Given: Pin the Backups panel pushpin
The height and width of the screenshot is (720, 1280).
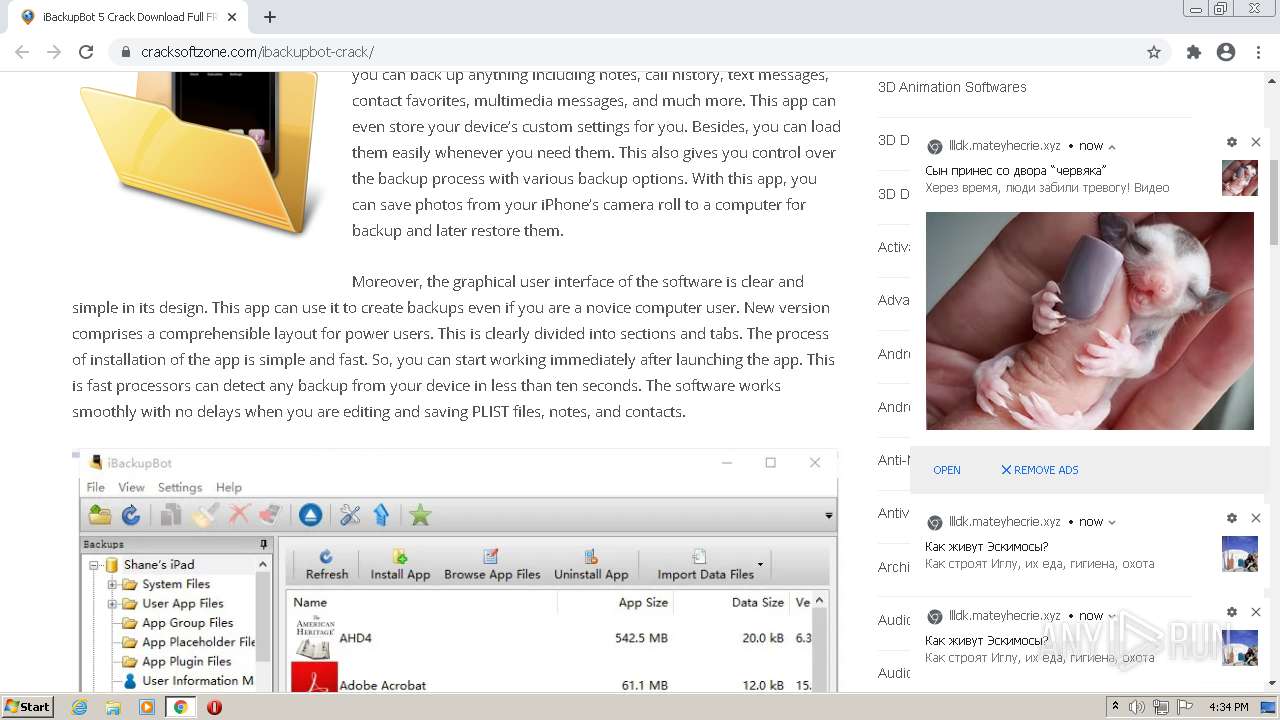Looking at the screenshot, I should point(264,544).
